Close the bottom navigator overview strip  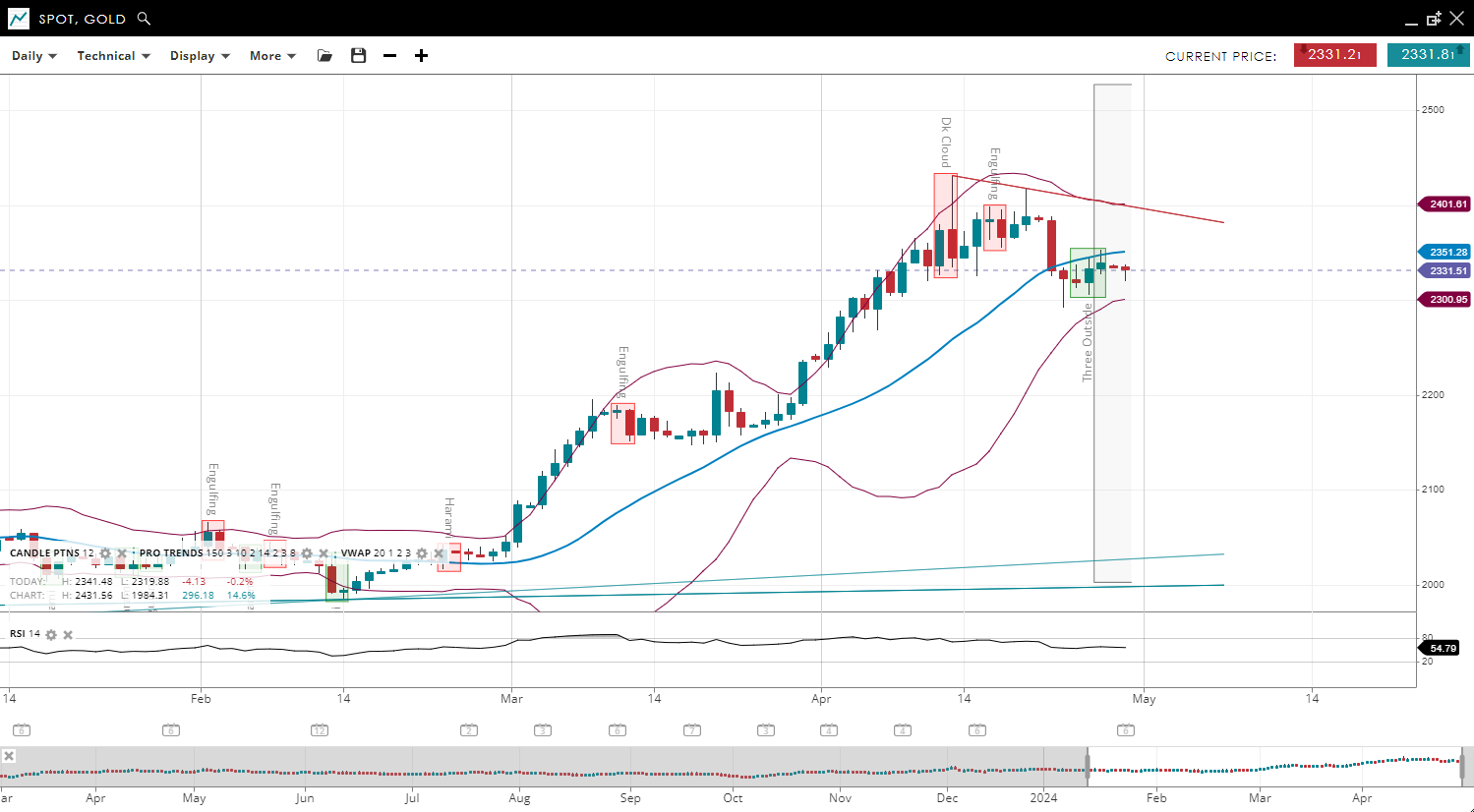coord(9,756)
